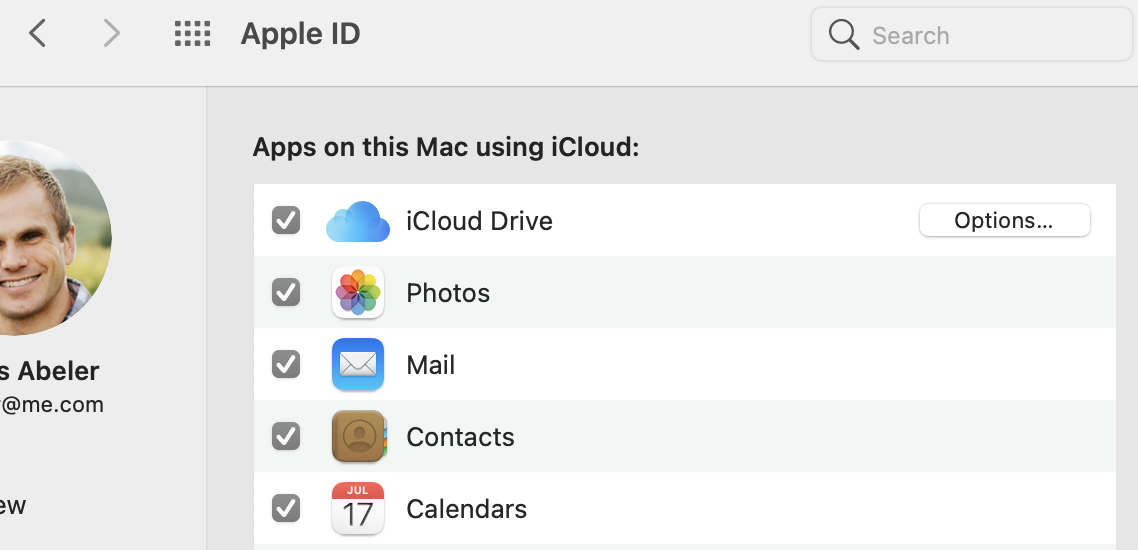
Task: Click the Contacts app icon
Action: (358, 437)
